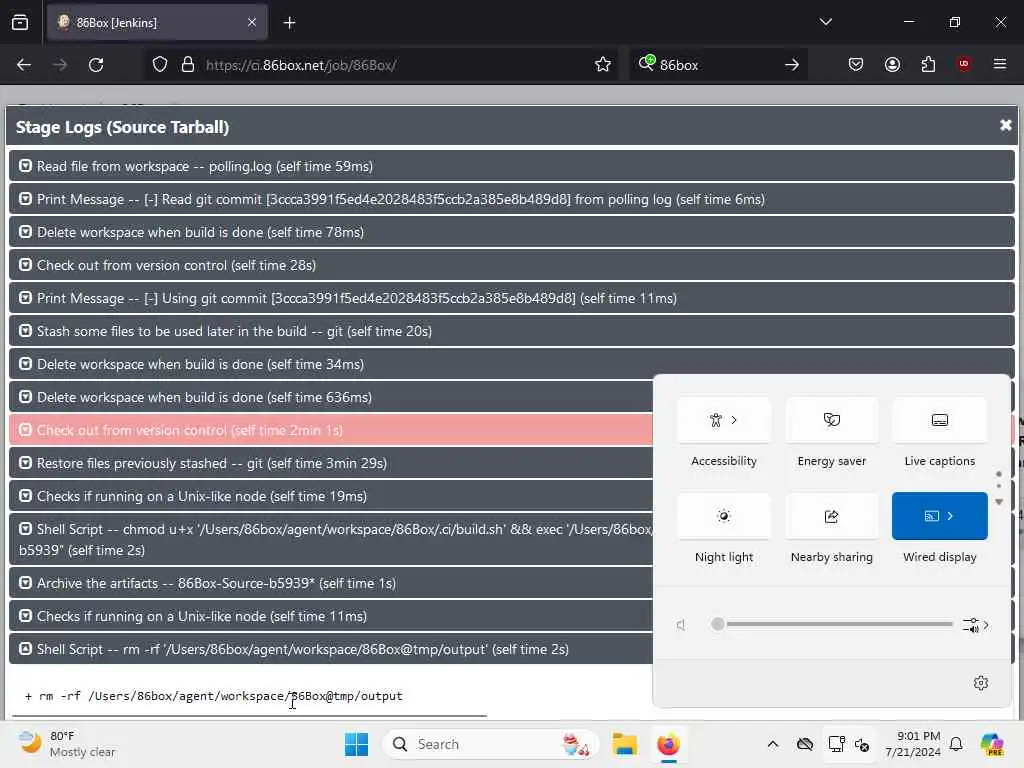Open File Explorer from taskbar
This screenshot has width=1024, height=768.
point(624,744)
